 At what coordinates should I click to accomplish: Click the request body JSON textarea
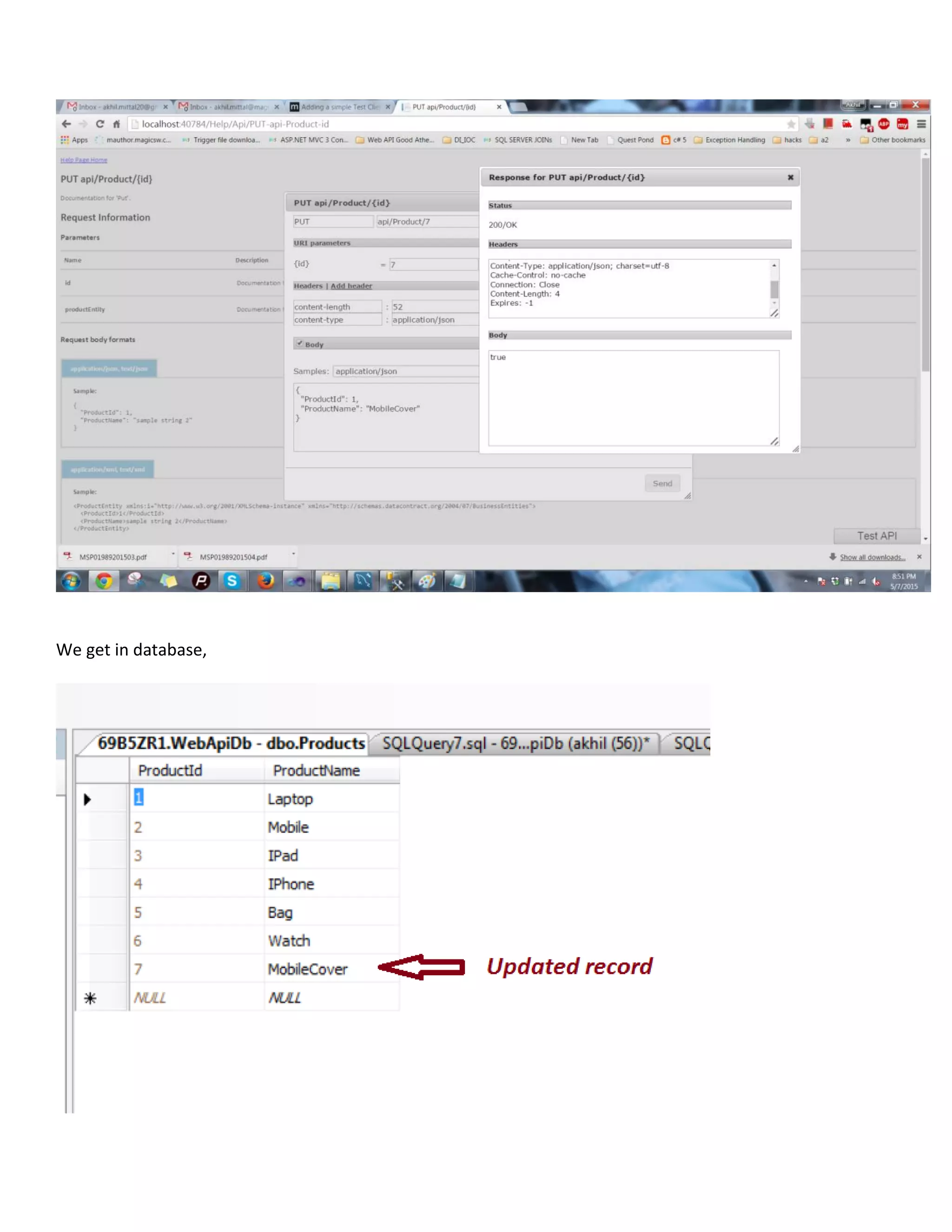point(386,417)
